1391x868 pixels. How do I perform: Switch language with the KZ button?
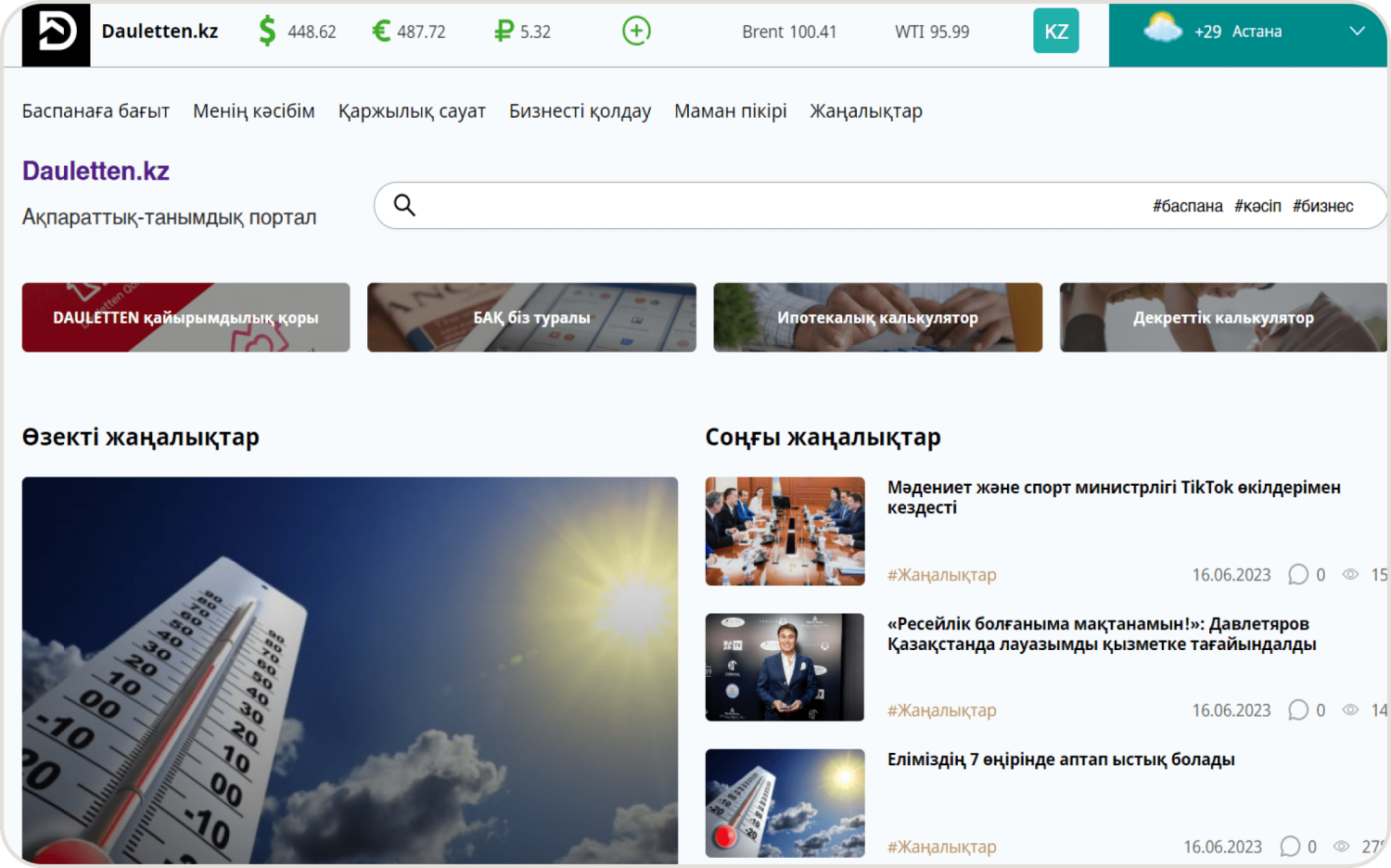1056,31
